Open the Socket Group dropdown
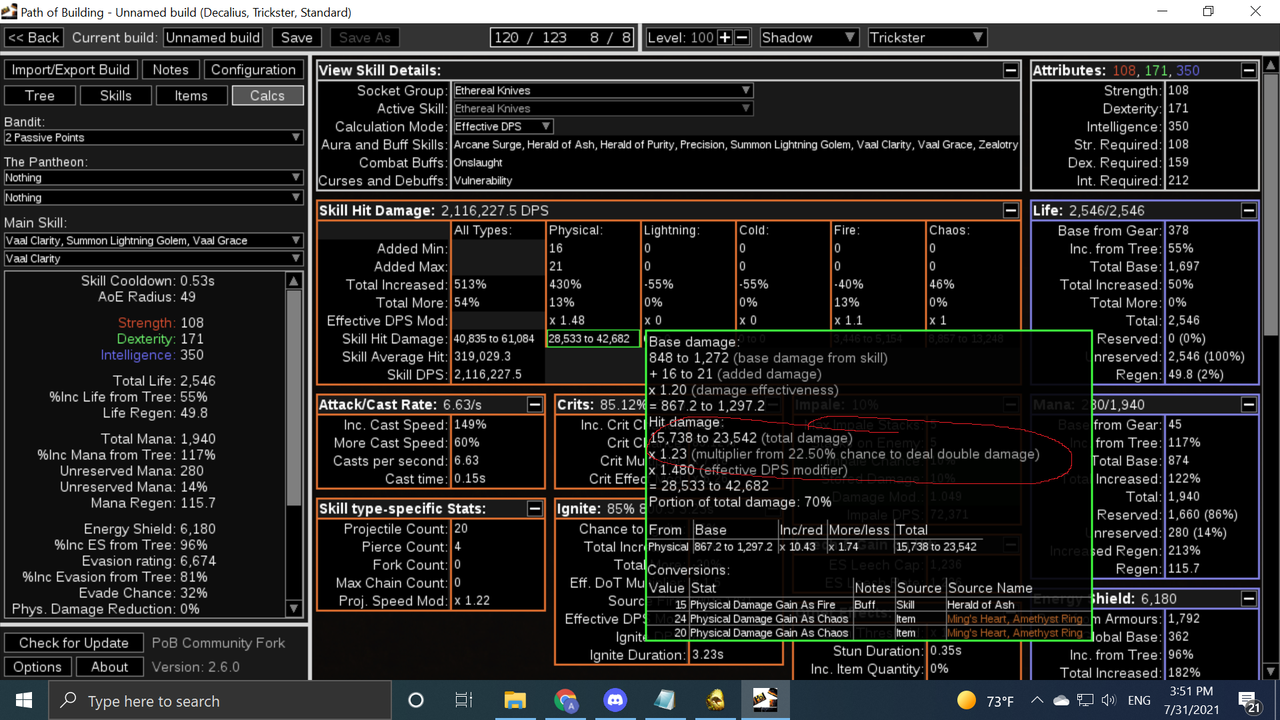The height and width of the screenshot is (720, 1280). [x=603, y=90]
